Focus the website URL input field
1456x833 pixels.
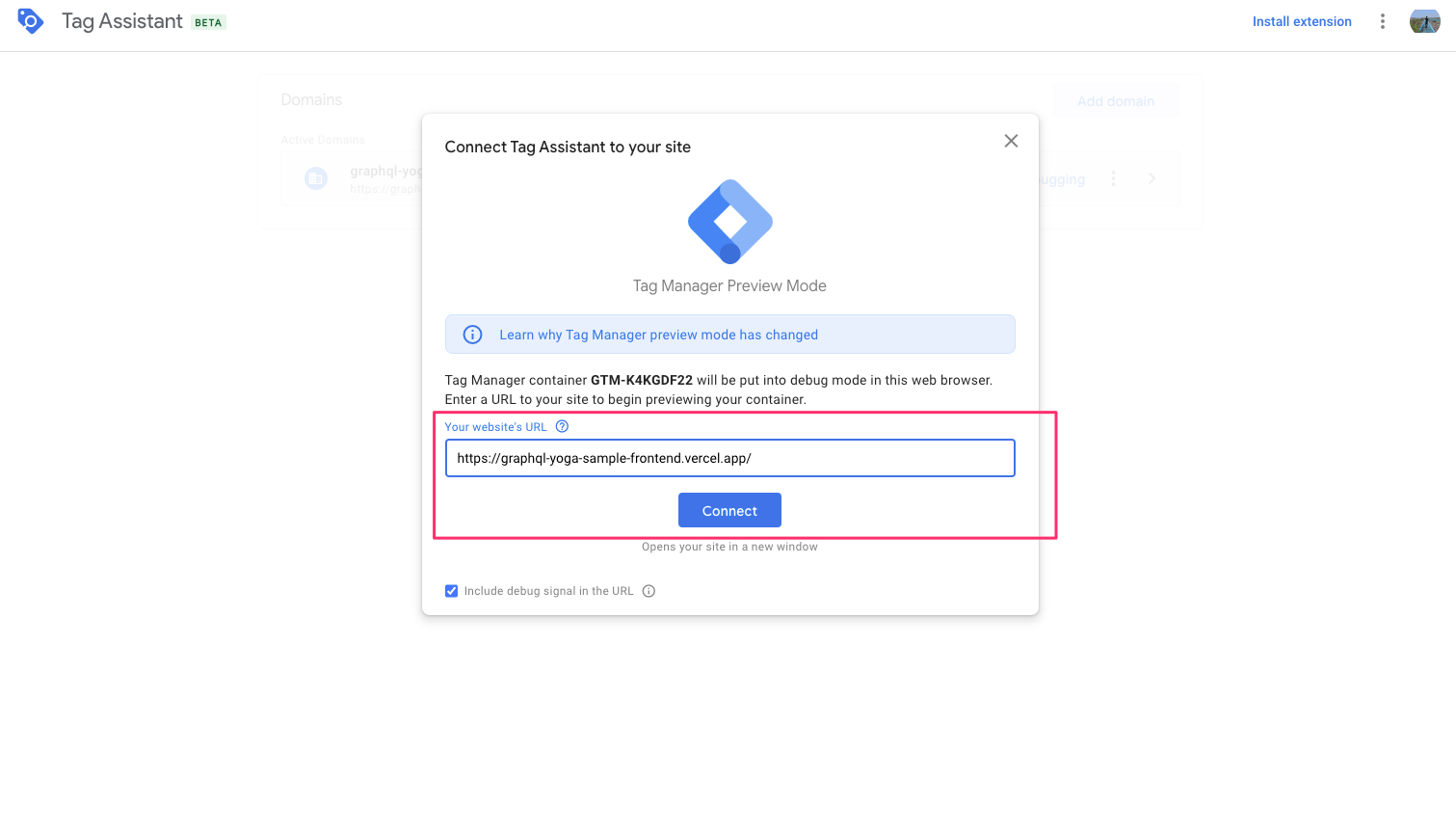click(x=729, y=458)
